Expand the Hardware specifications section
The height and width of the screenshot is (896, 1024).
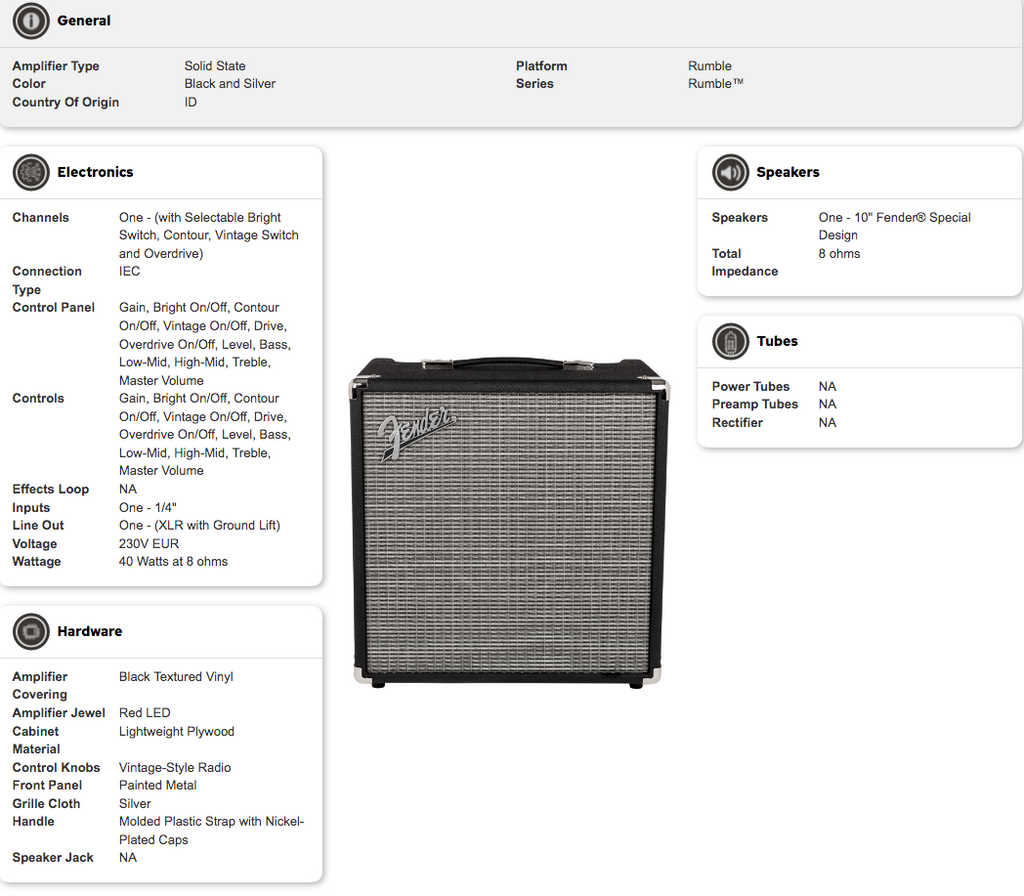coord(90,631)
